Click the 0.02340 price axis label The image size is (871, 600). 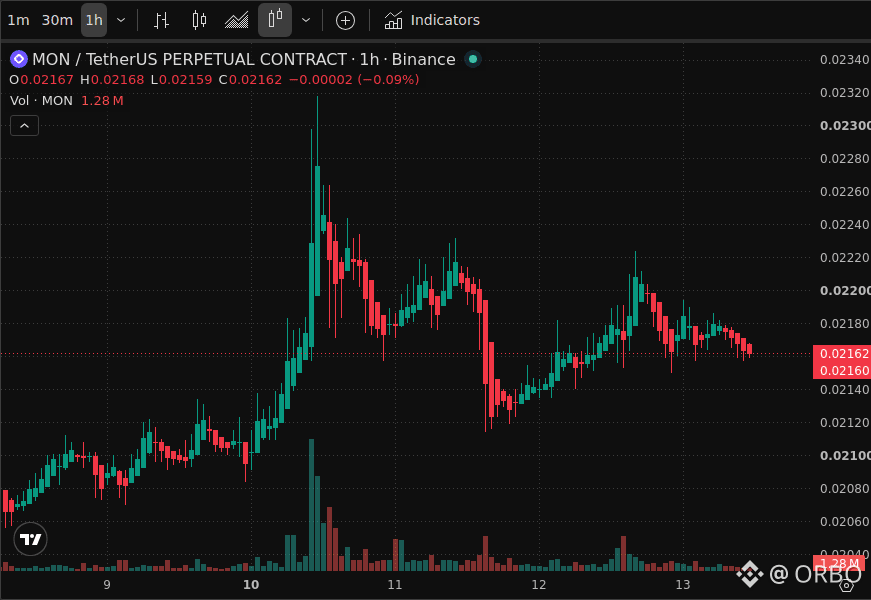[x=845, y=59]
